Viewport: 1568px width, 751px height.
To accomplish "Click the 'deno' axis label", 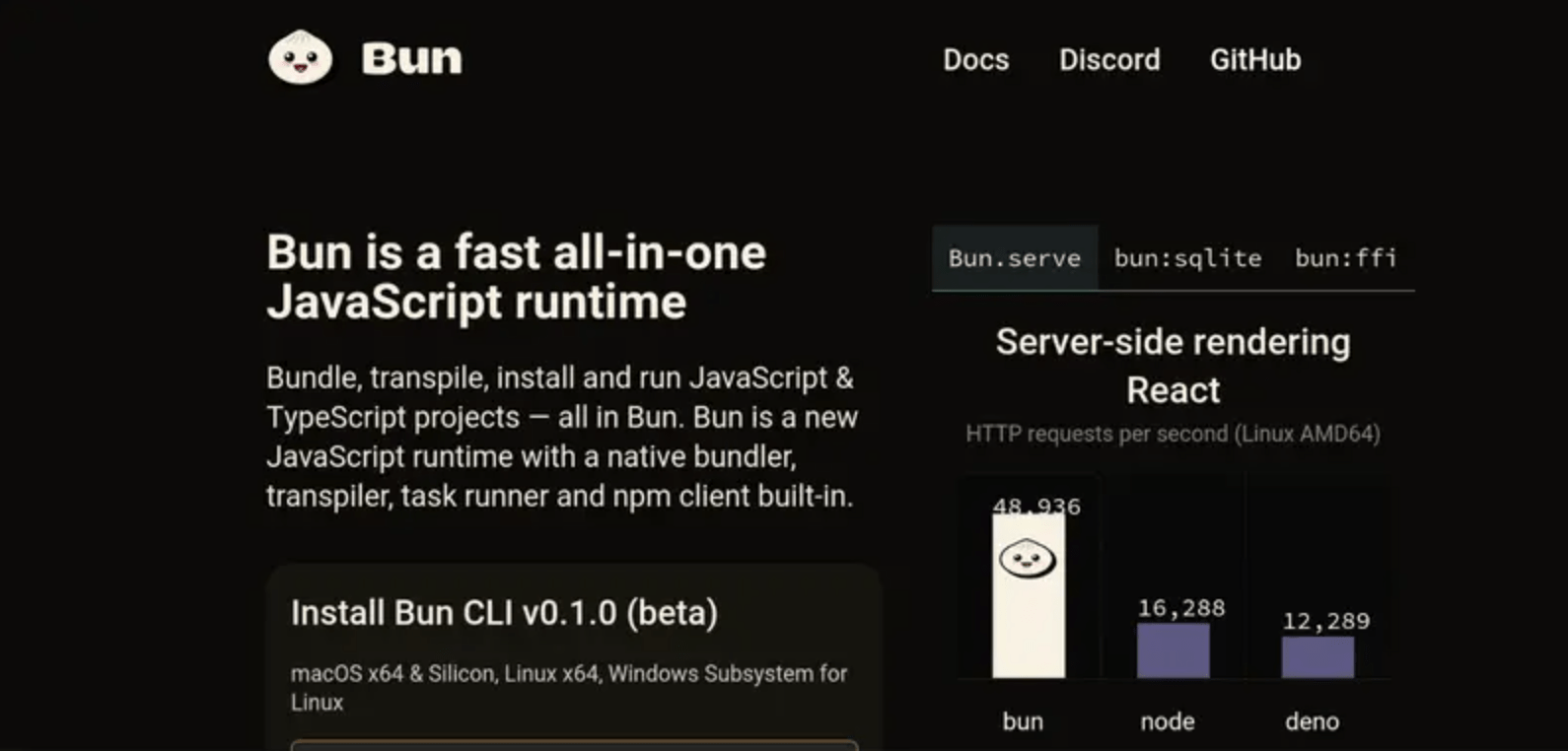I will coord(1313,721).
